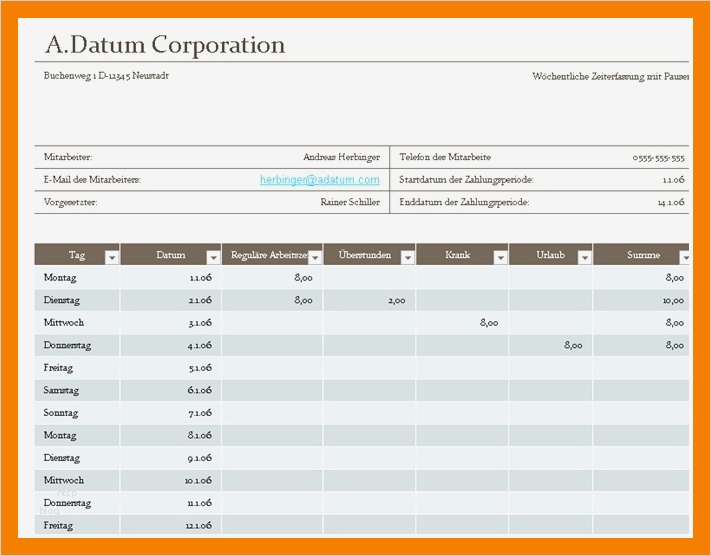Open the Überstunden column filter dropdown
This screenshot has height=556, width=711.
point(408,258)
